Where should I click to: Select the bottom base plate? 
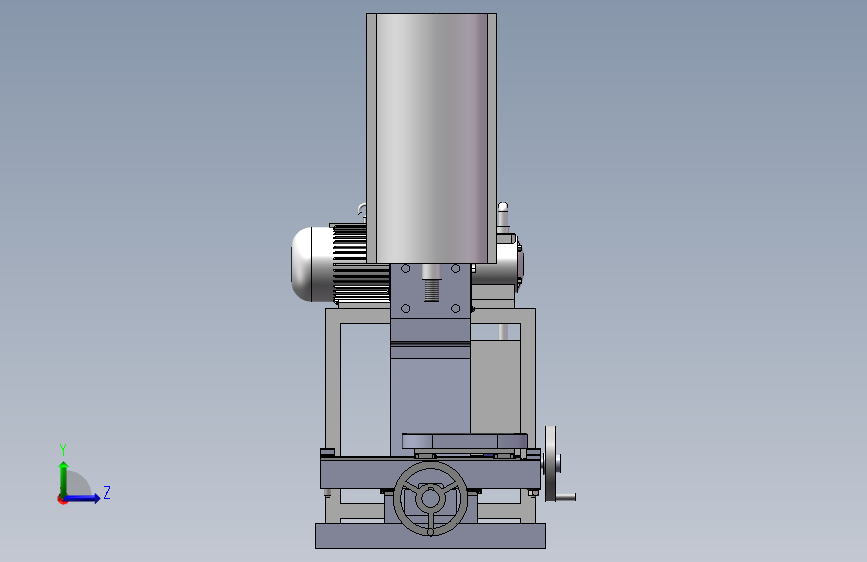click(x=430, y=536)
